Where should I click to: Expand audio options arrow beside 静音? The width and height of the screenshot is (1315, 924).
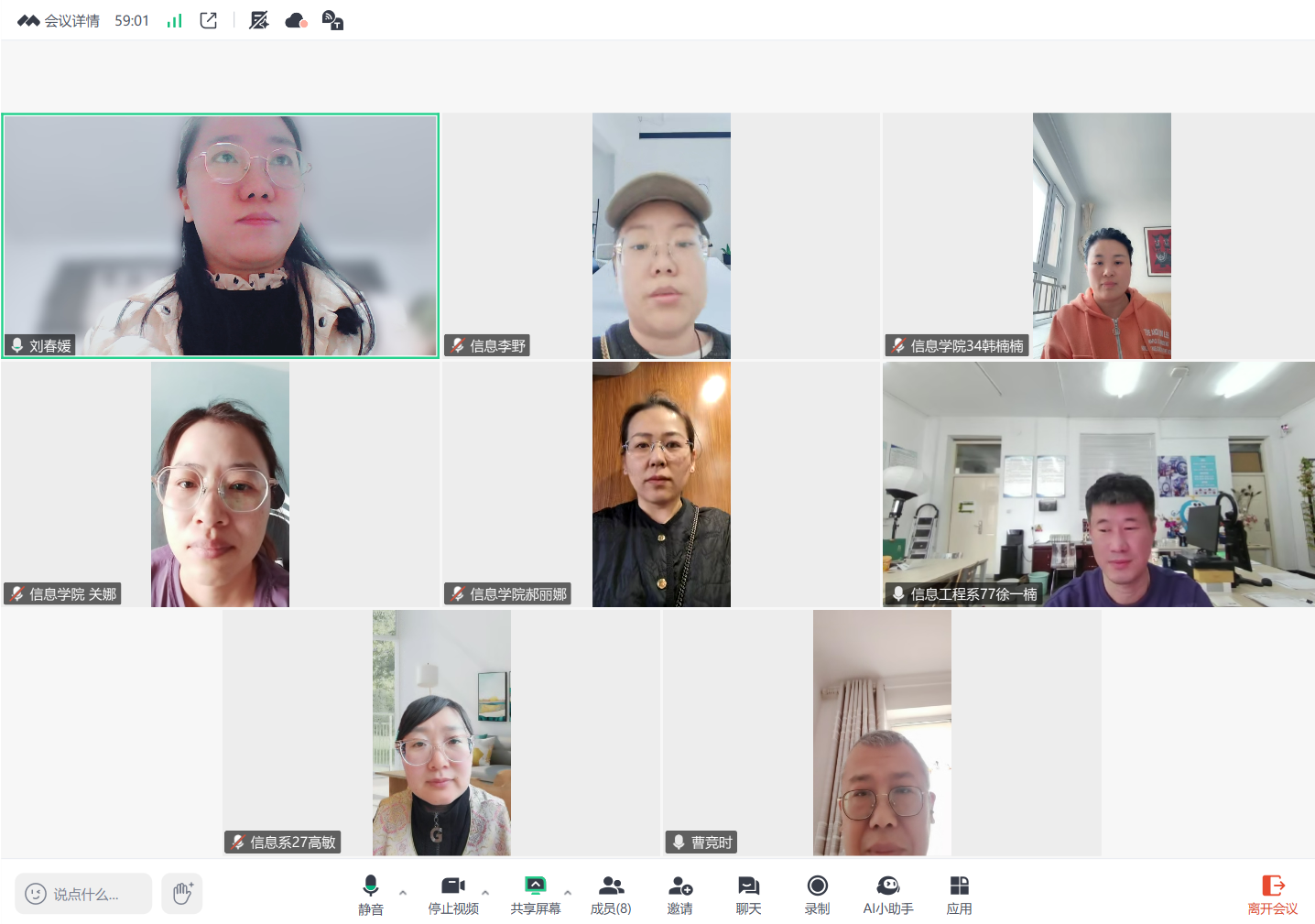pos(403,892)
